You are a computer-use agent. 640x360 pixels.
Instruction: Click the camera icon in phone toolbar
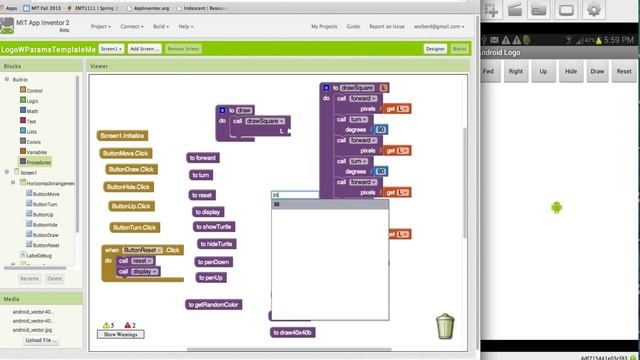pyautogui.click(x=539, y=9)
